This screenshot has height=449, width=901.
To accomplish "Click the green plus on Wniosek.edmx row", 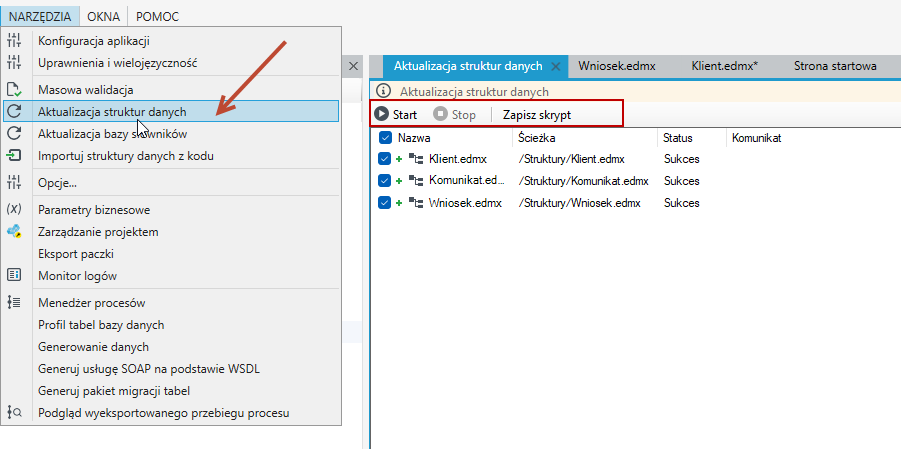I will [x=399, y=203].
